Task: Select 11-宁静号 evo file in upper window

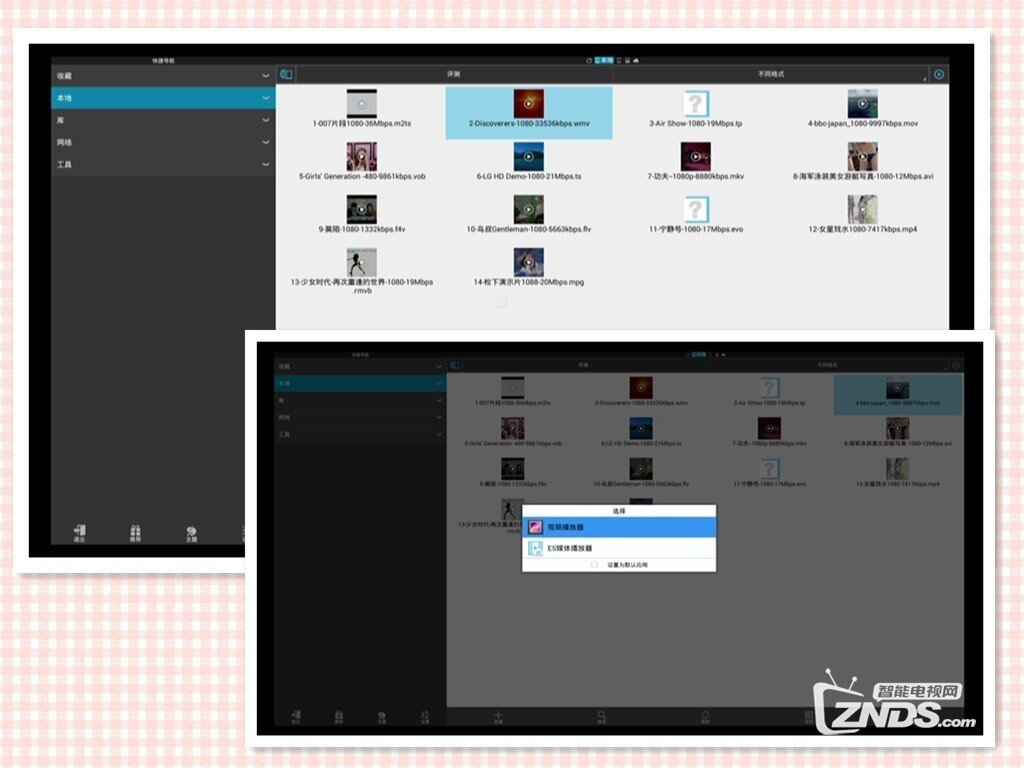Action: 696,215
